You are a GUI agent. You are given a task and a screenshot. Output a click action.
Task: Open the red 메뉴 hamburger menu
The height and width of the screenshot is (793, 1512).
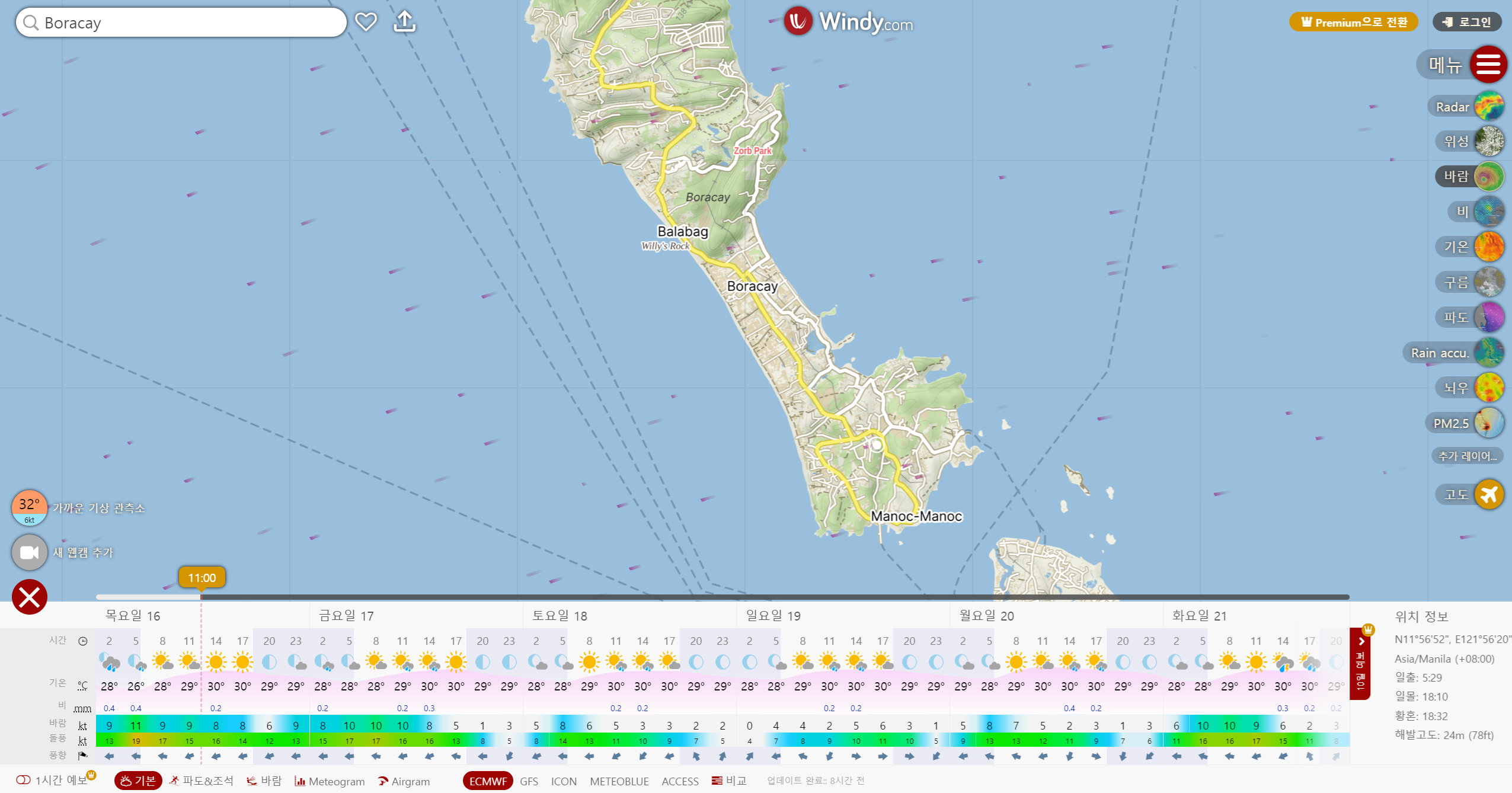[1488, 64]
